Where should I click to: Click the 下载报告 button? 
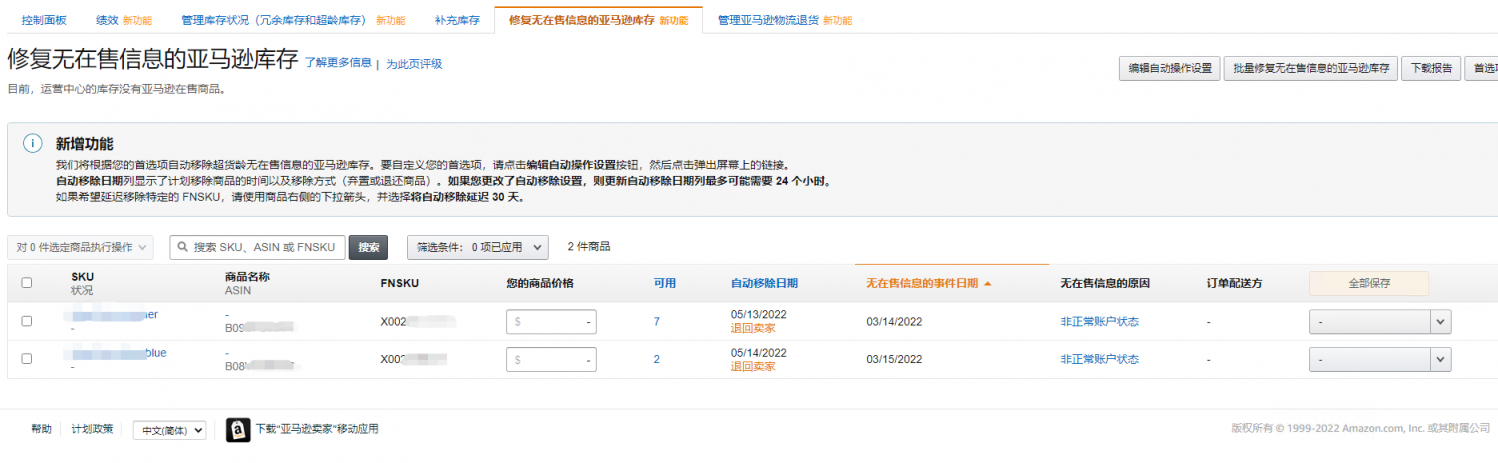[x=1431, y=69]
